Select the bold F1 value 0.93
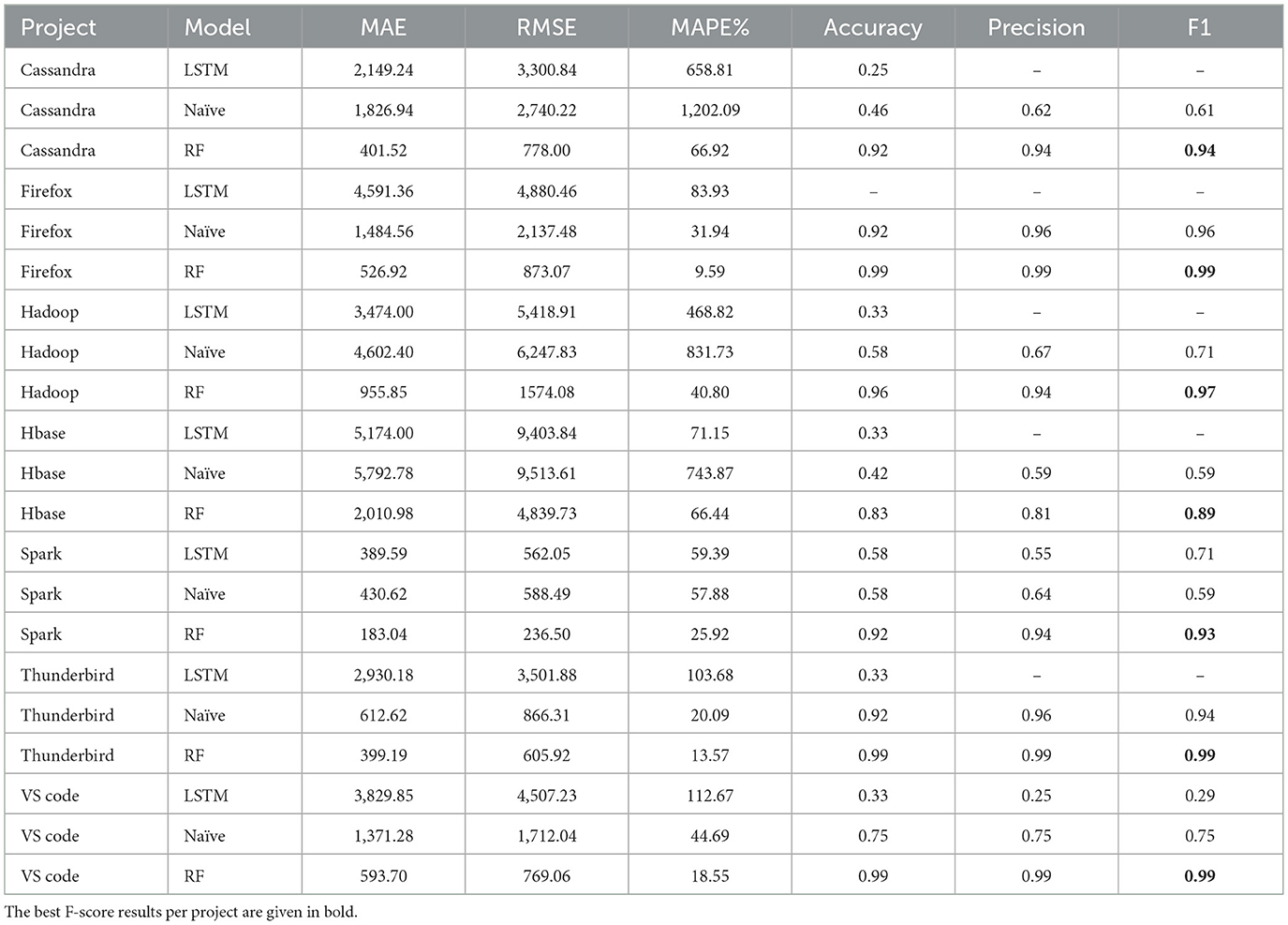This screenshot has height=925, width=1288. pos(1199,634)
